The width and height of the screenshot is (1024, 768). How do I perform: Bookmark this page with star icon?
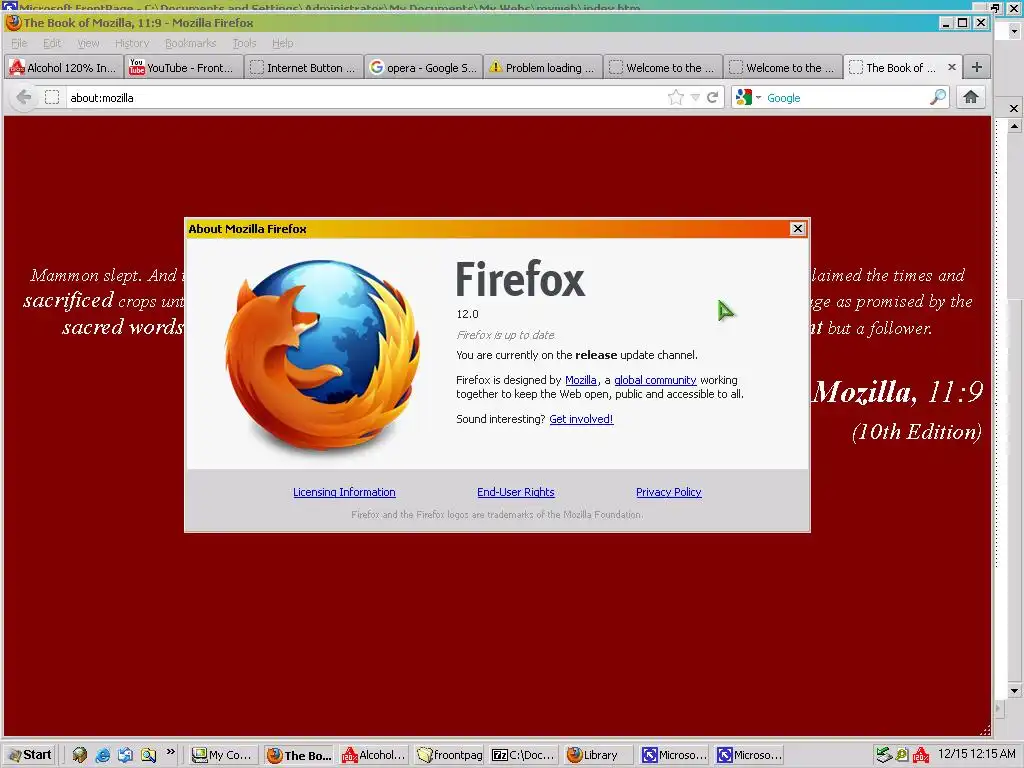676,98
